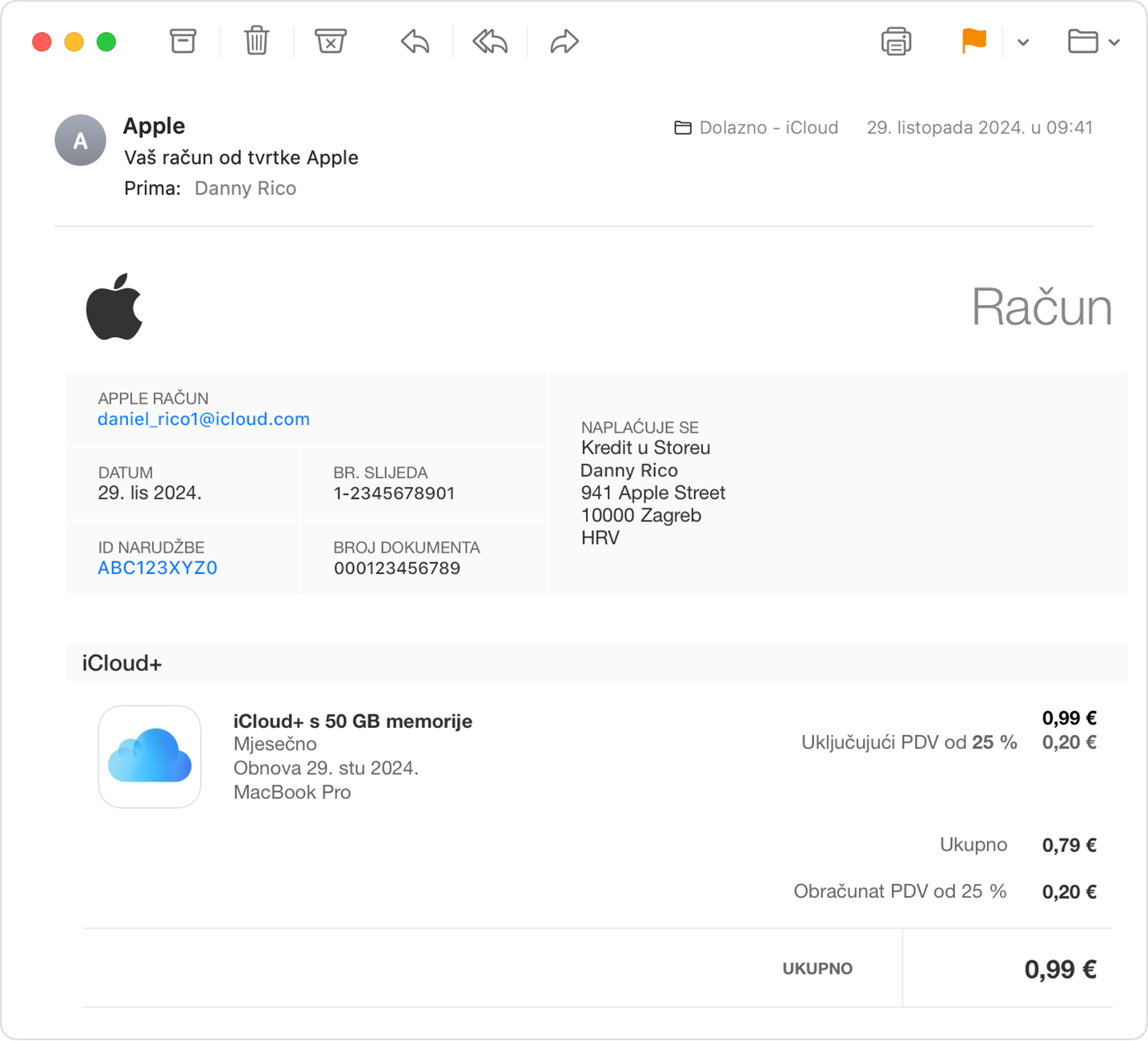Click the Apple sender avatar
This screenshot has width=1148, height=1041.
(80, 140)
